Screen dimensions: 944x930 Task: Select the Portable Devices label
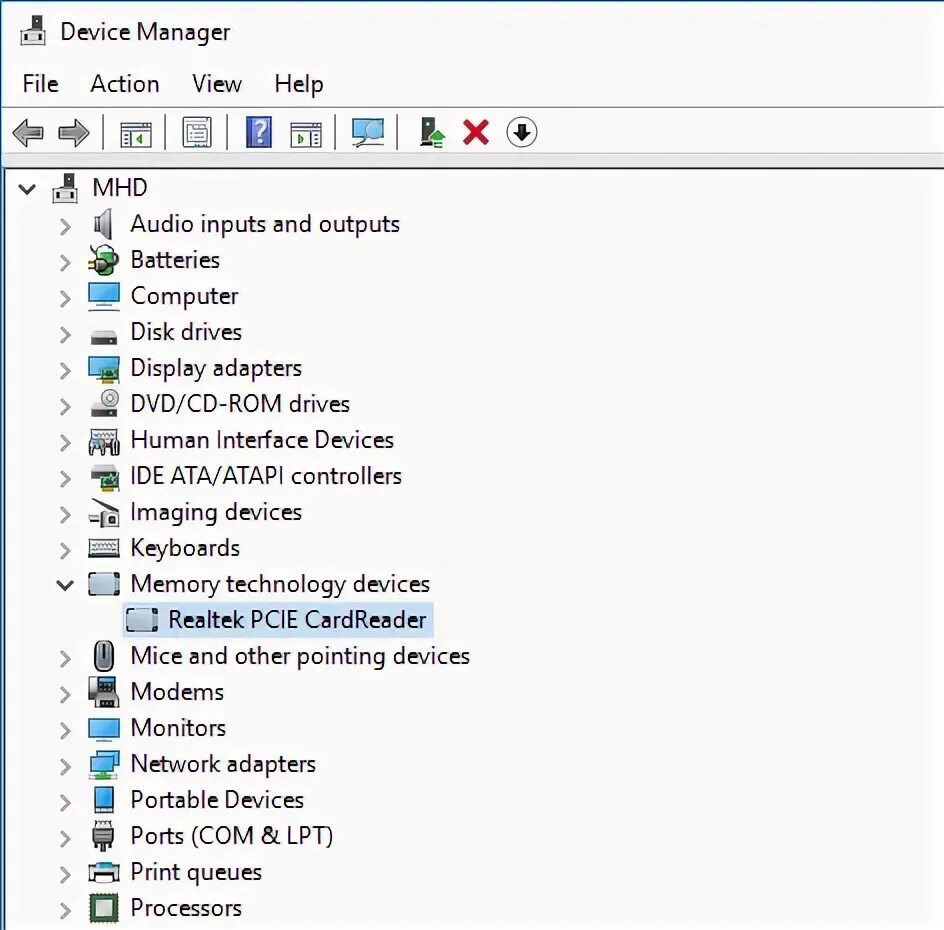click(x=217, y=800)
